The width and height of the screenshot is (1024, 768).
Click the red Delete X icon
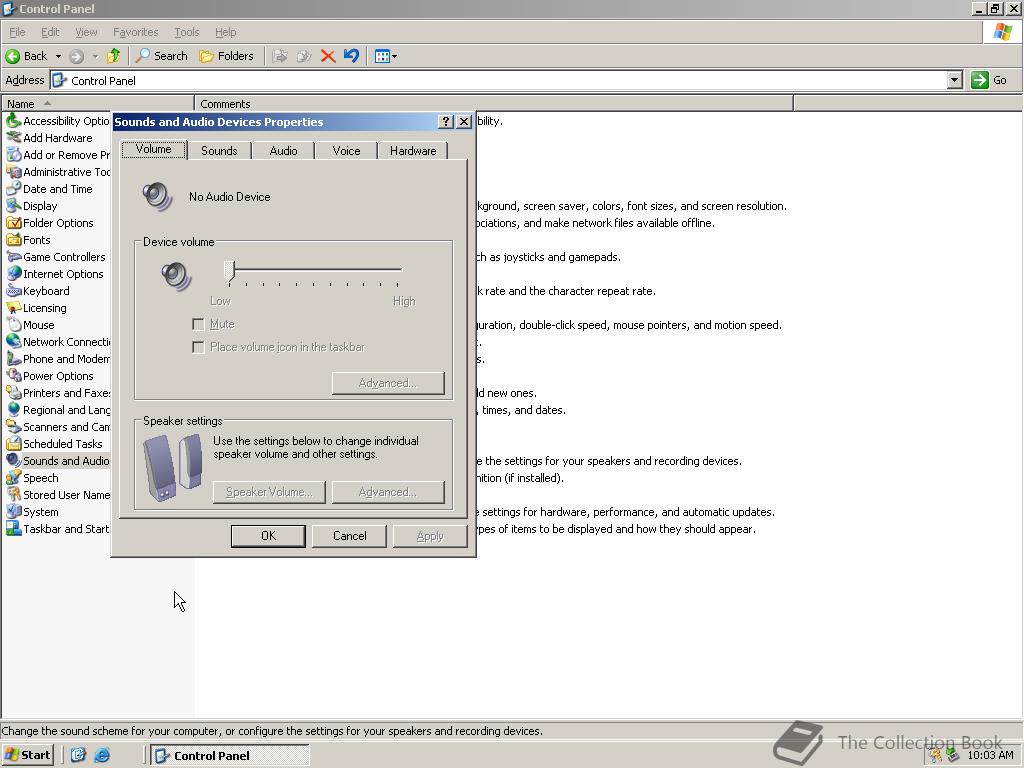pos(328,56)
